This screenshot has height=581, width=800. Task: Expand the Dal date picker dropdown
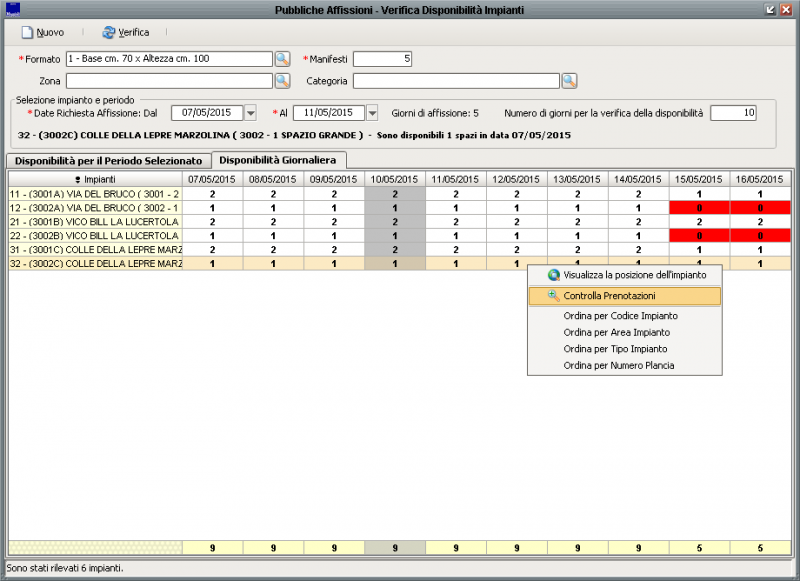tap(251, 113)
